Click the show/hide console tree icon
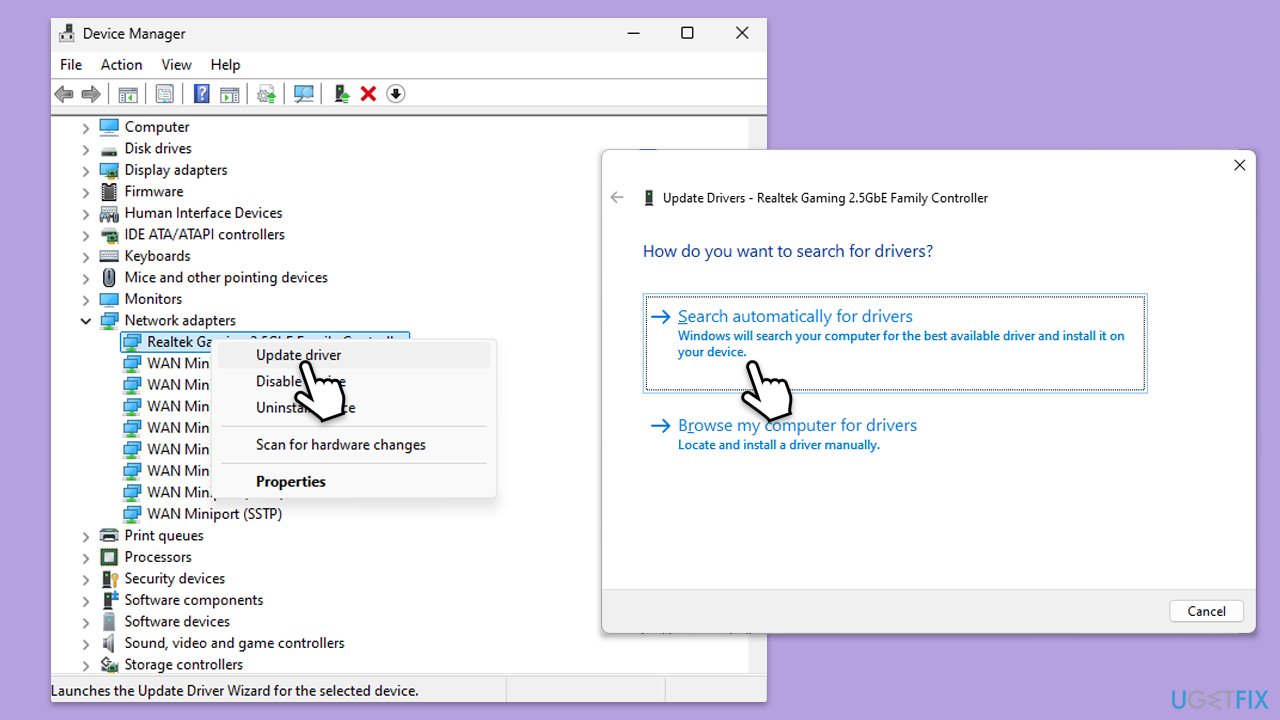 [x=128, y=94]
